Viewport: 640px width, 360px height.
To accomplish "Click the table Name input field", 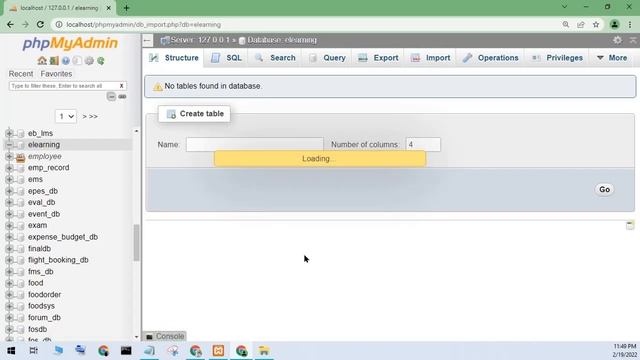I will tap(255, 144).
